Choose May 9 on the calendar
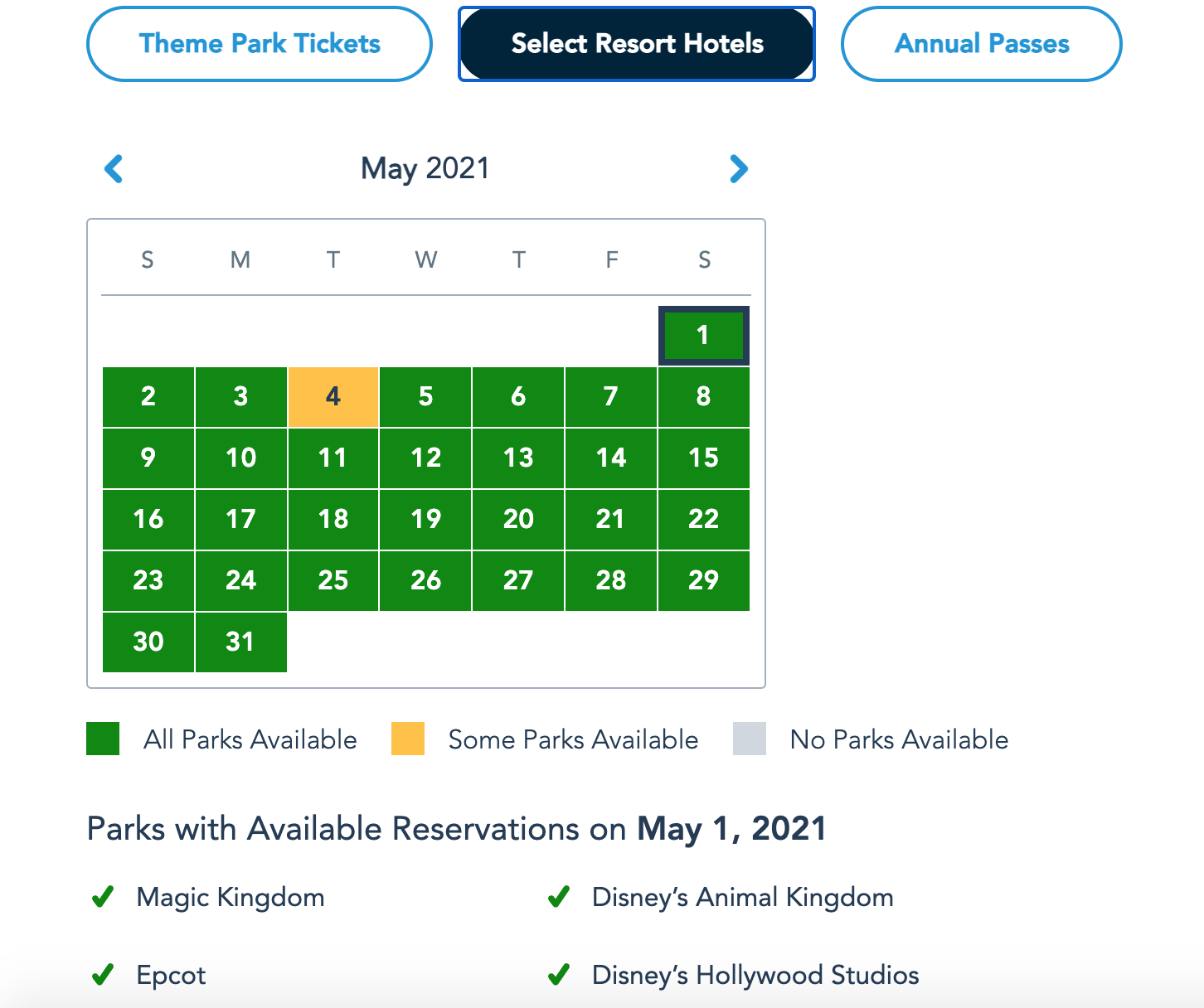The width and height of the screenshot is (1204, 1008). click(x=148, y=458)
